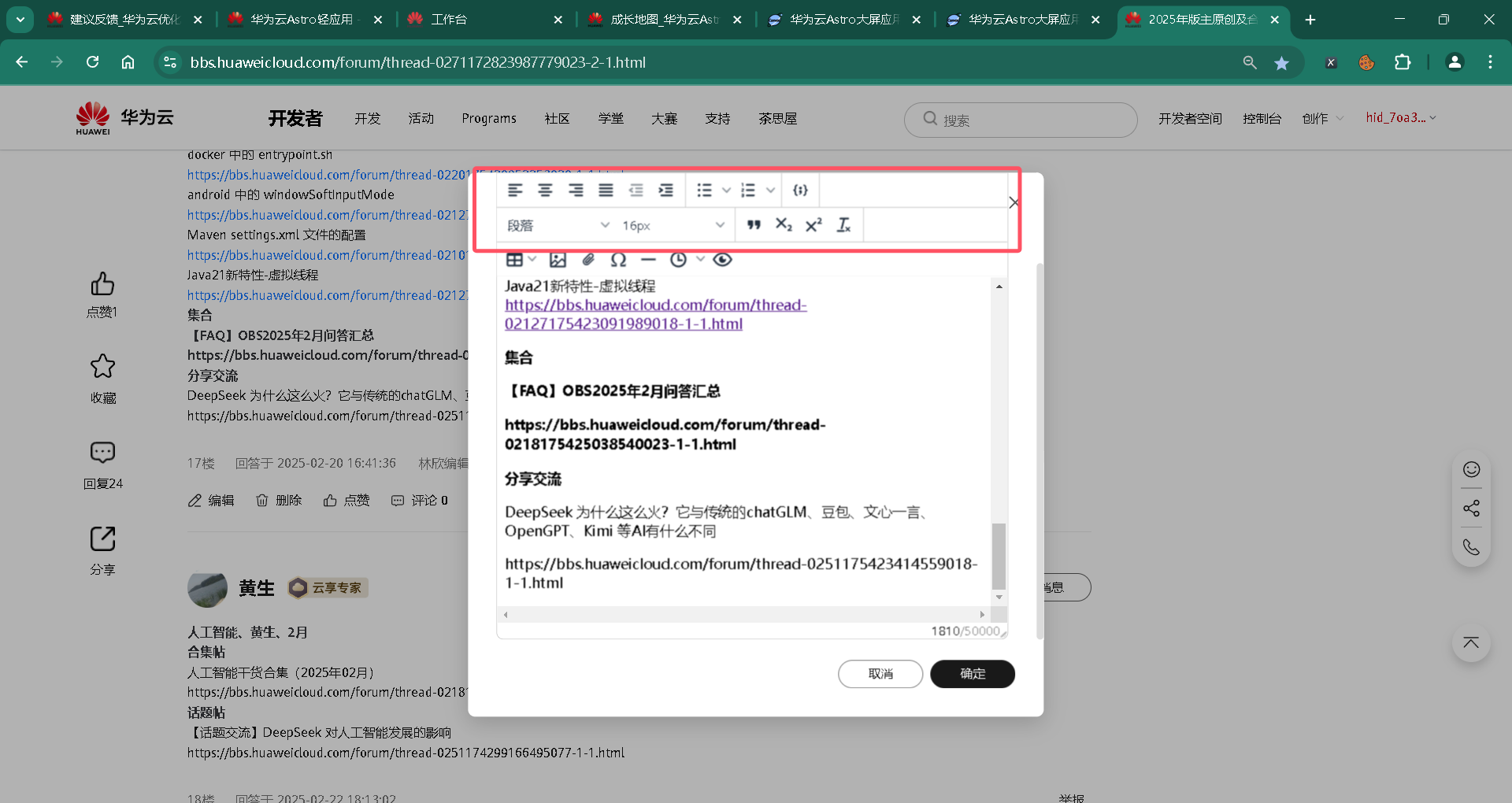This screenshot has width=1512, height=803.
Task: Open the paragraph format (段落) dropdown
Action: (558, 225)
